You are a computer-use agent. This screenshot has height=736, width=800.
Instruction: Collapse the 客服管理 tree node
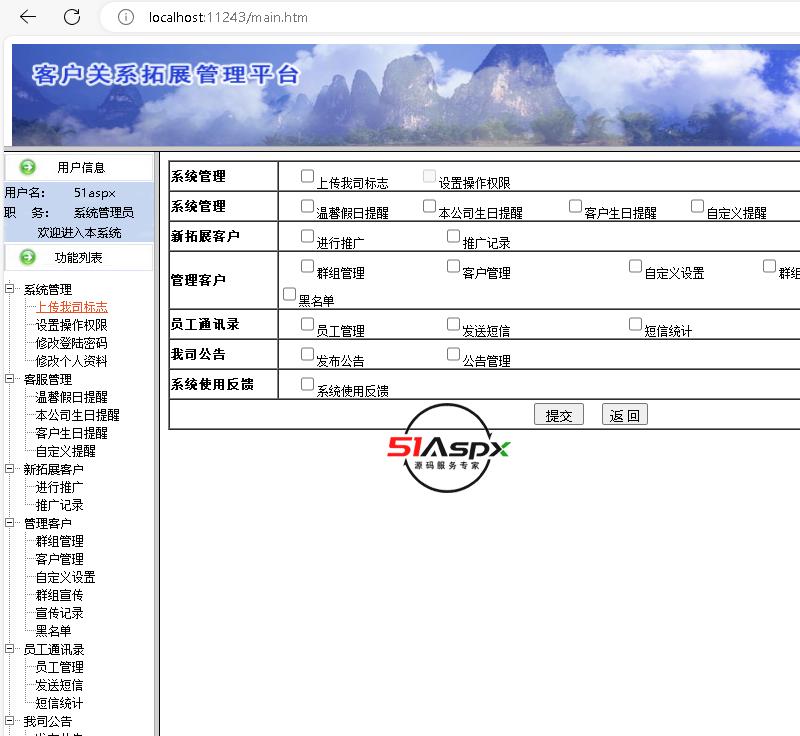point(9,378)
